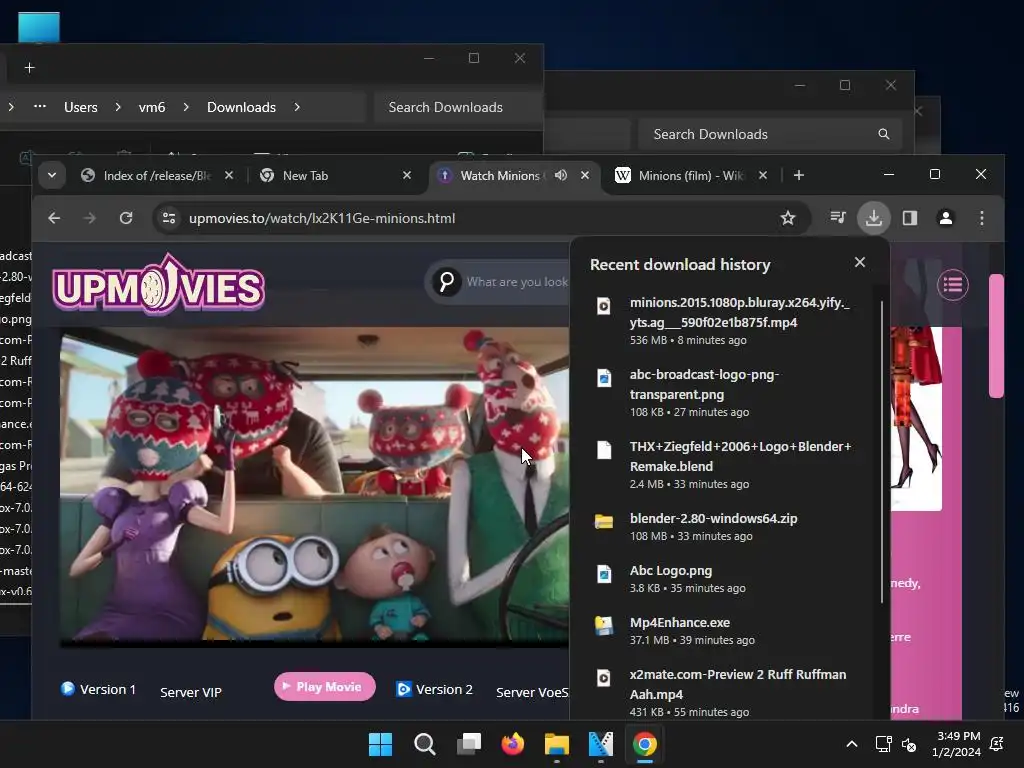Viewport: 1024px width, 768px height.
Task: Click search icon in rear Explorer window
Action: (884, 134)
